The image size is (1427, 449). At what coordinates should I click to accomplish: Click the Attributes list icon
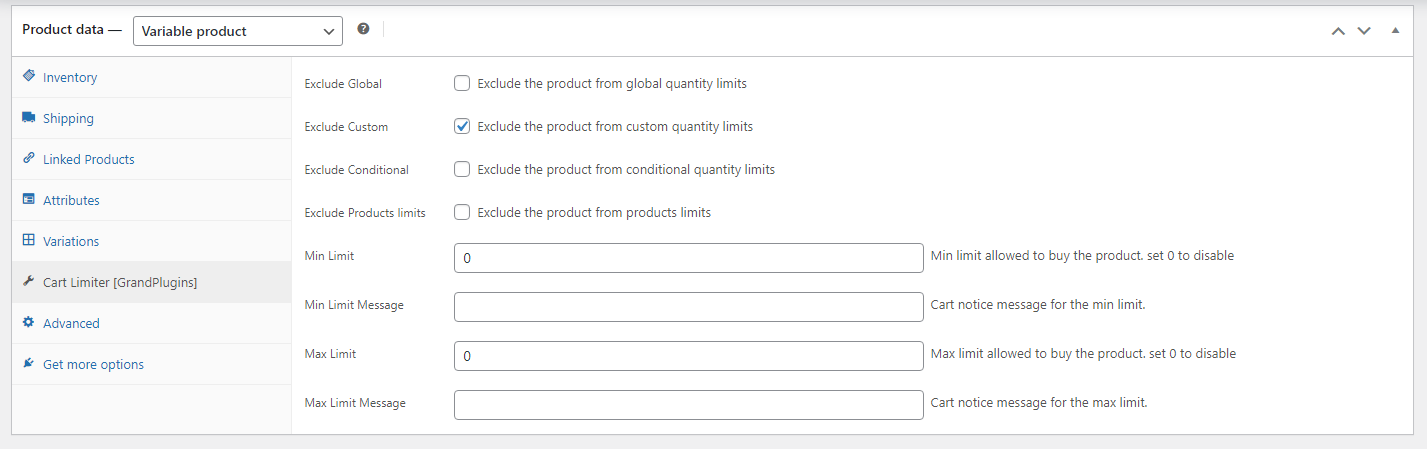[28, 200]
